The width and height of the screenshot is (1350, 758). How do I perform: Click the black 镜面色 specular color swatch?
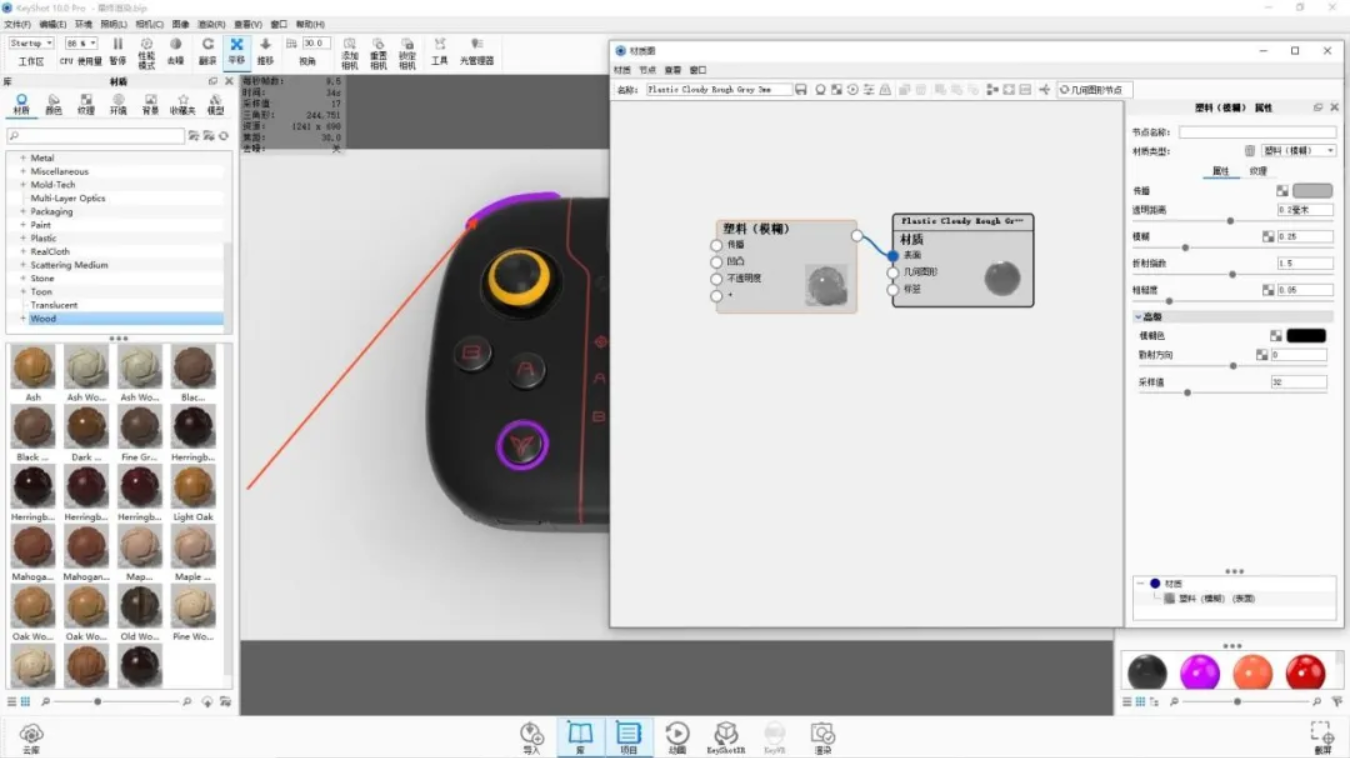tap(1306, 336)
